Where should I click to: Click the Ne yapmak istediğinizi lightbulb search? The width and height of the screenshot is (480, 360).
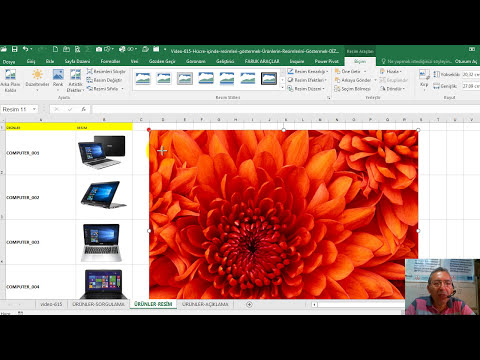point(417,61)
